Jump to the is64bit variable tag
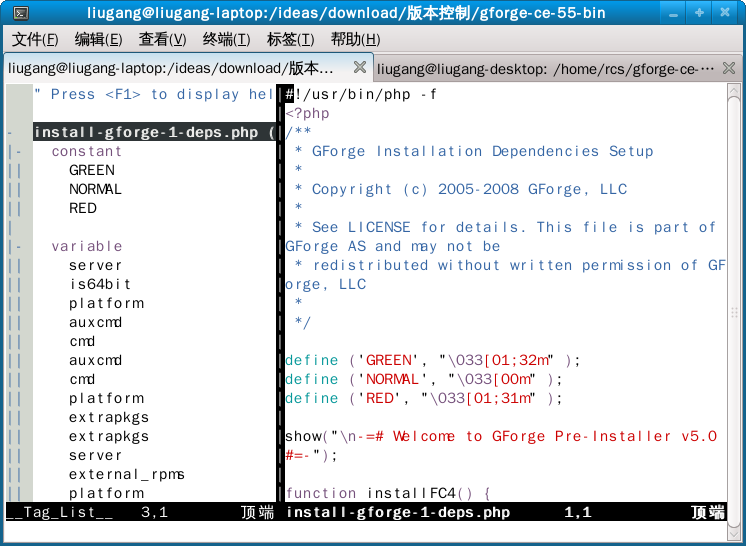The height and width of the screenshot is (546, 746). [x=100, y=284]
